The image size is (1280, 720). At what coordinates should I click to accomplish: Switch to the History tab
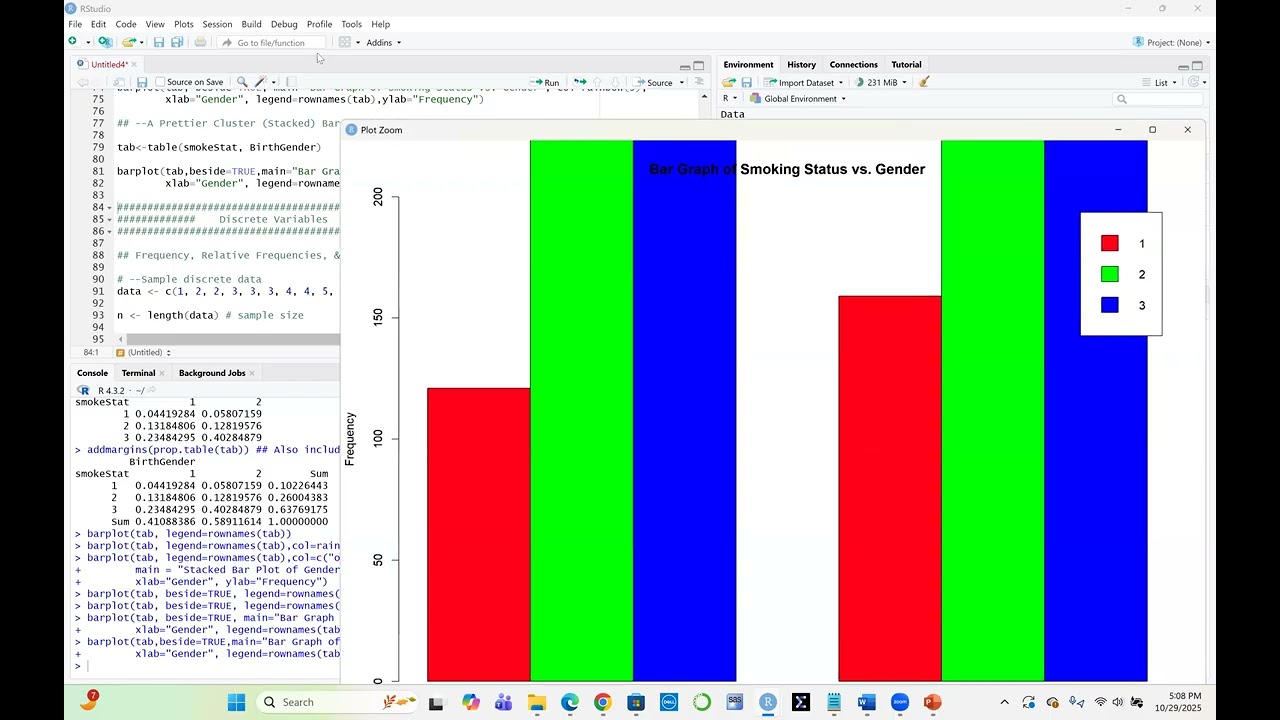801,64
